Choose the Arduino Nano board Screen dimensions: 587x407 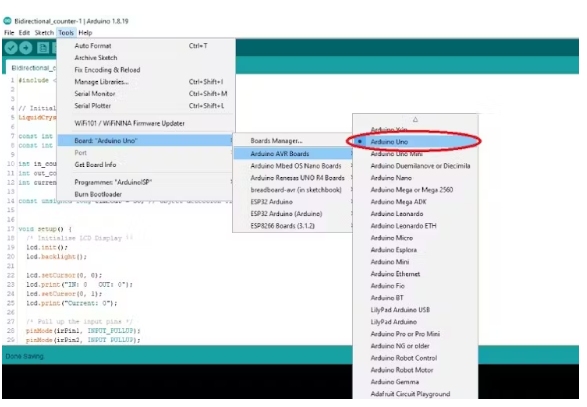point(415,178)
